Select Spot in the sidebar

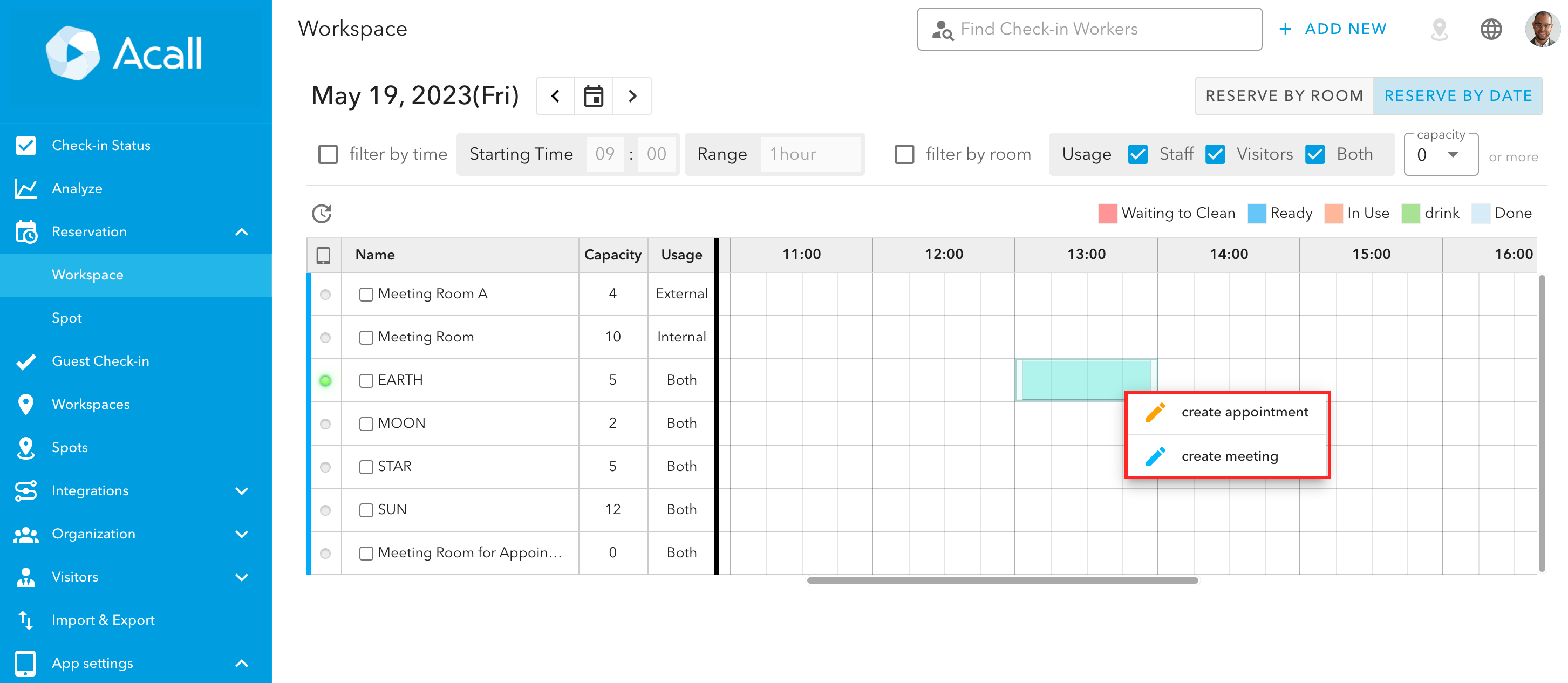tap(136, 318)
